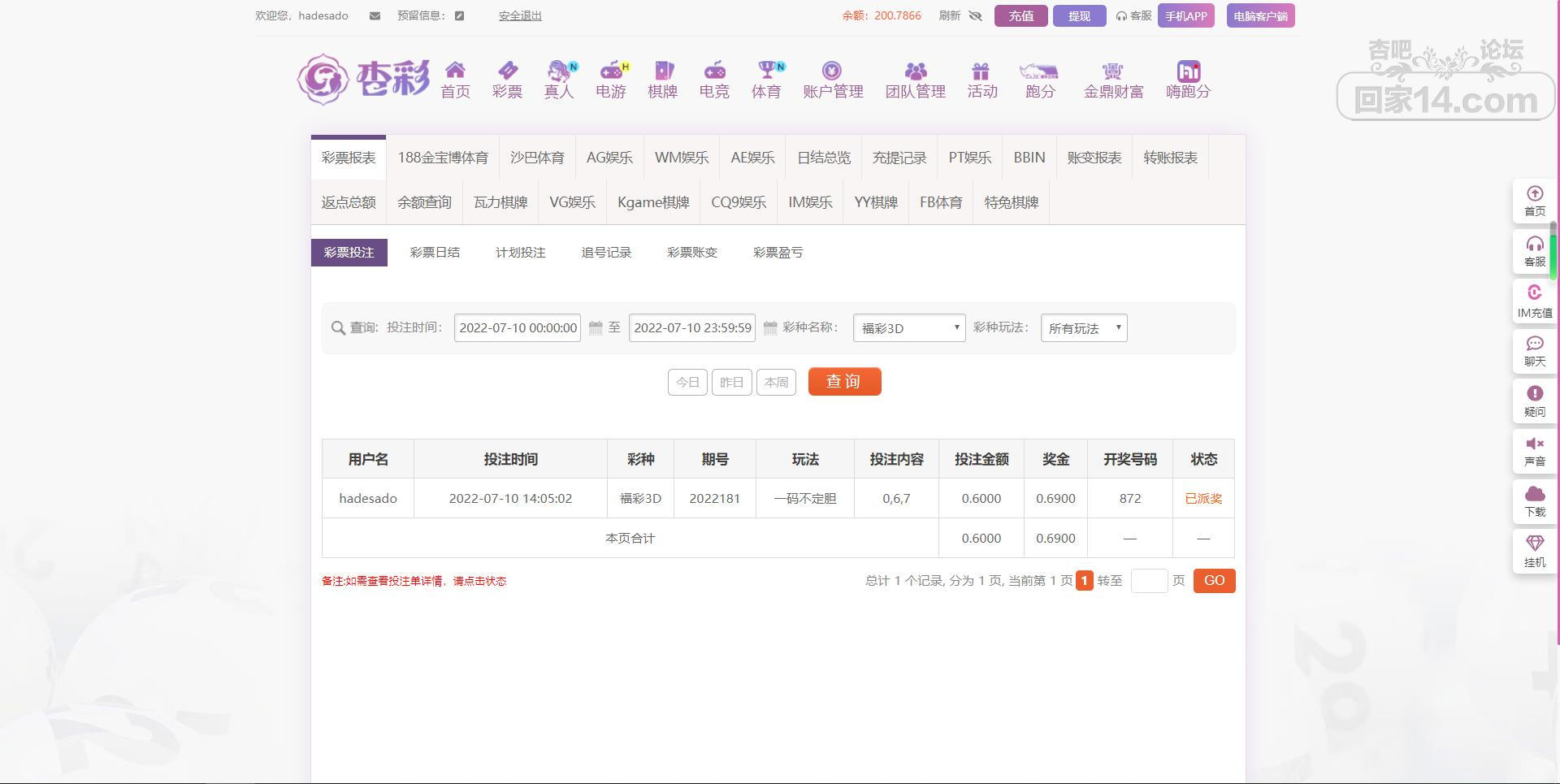Viewport: 1560px width, 784px height.
Task: Switch to the 充提记录 tab
Action: (899, 158)
